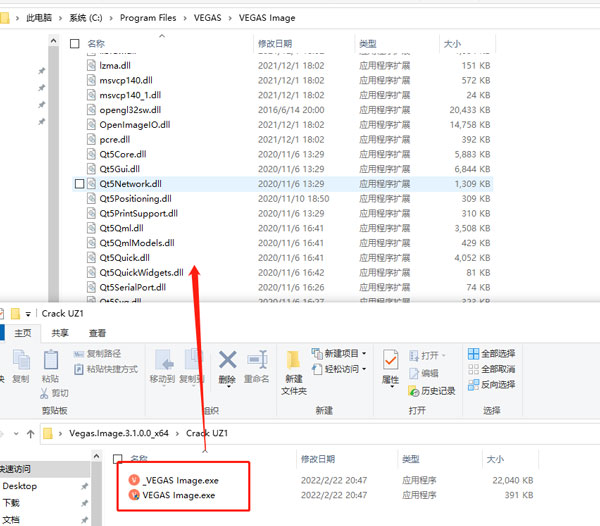The height and width of the screenshot is (526, 600).
Task: Click the Edit button in the Open group
Action: point(424,373)
